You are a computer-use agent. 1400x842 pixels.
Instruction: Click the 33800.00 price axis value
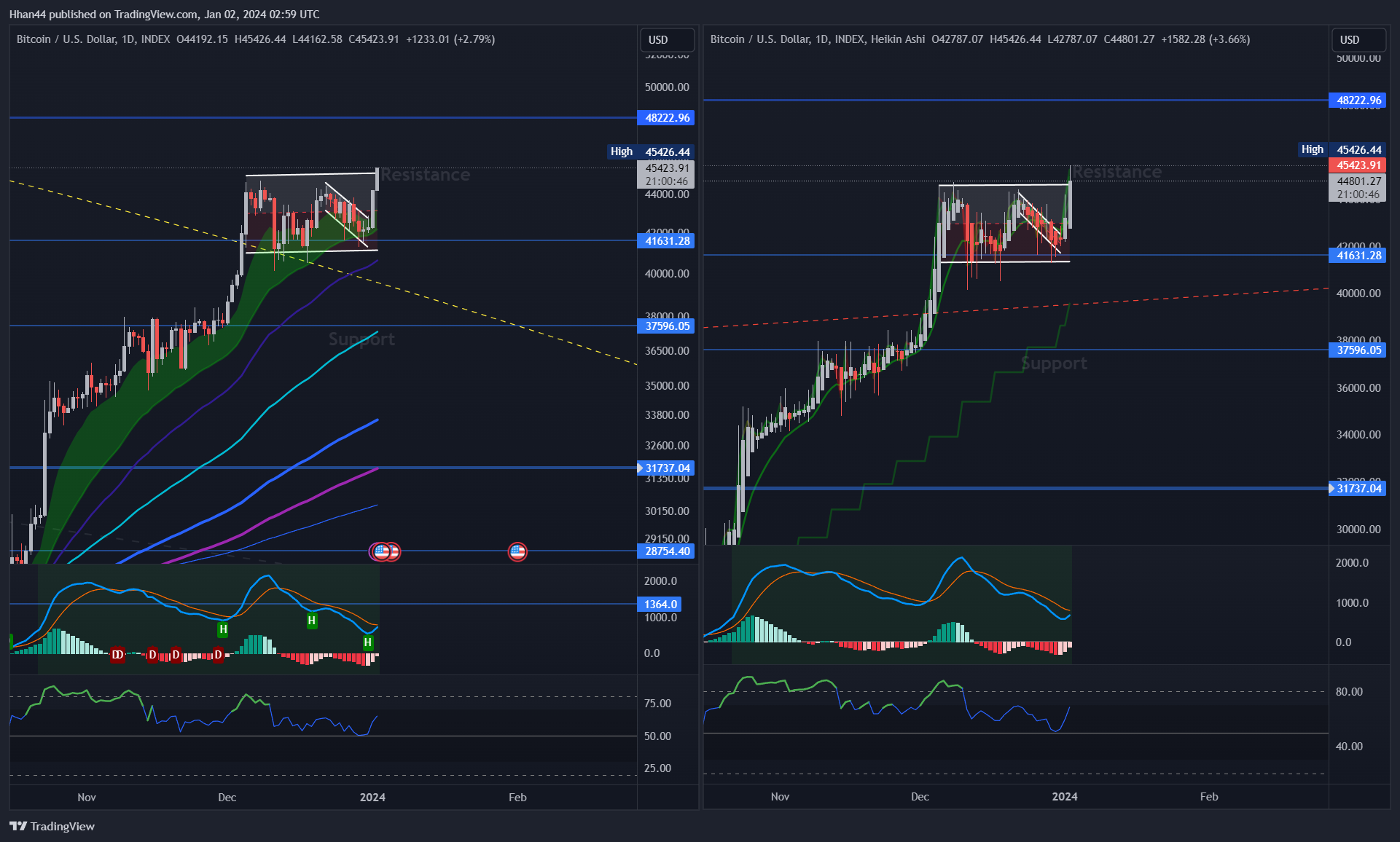click(x=667, y=415)
